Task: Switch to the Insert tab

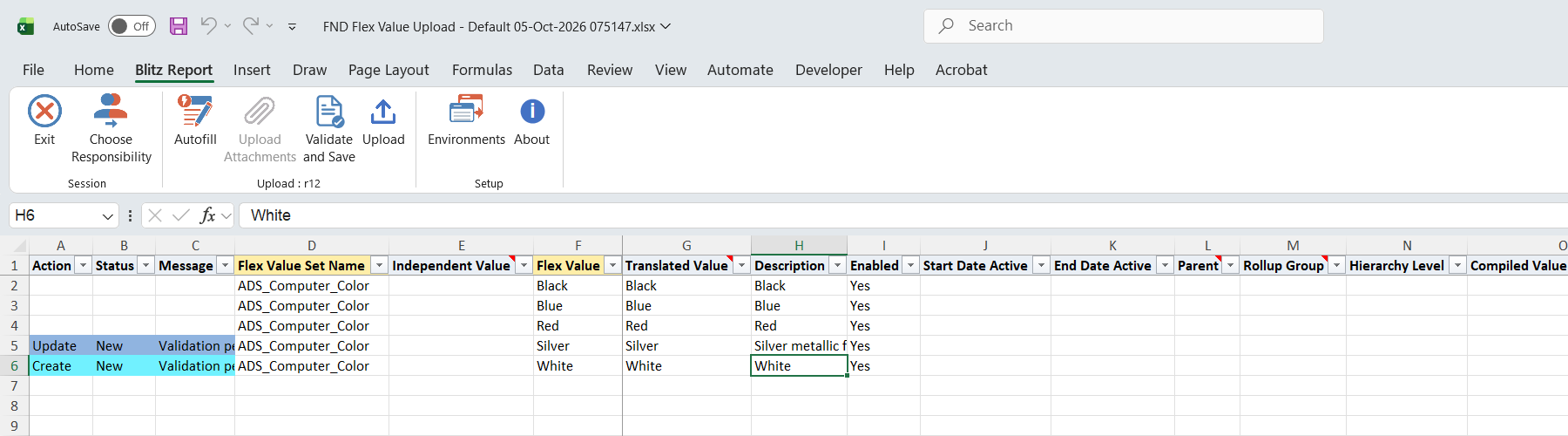Action: pyautogui.click(x=252, y=70)
